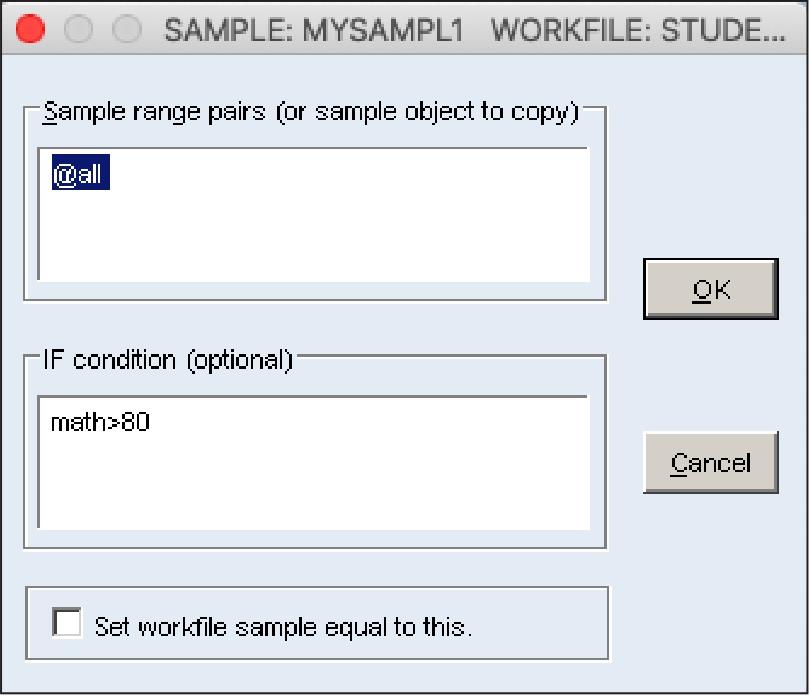Click the WORKFILE: STUDE... title text
810x696 pixels.
point(639,31)
